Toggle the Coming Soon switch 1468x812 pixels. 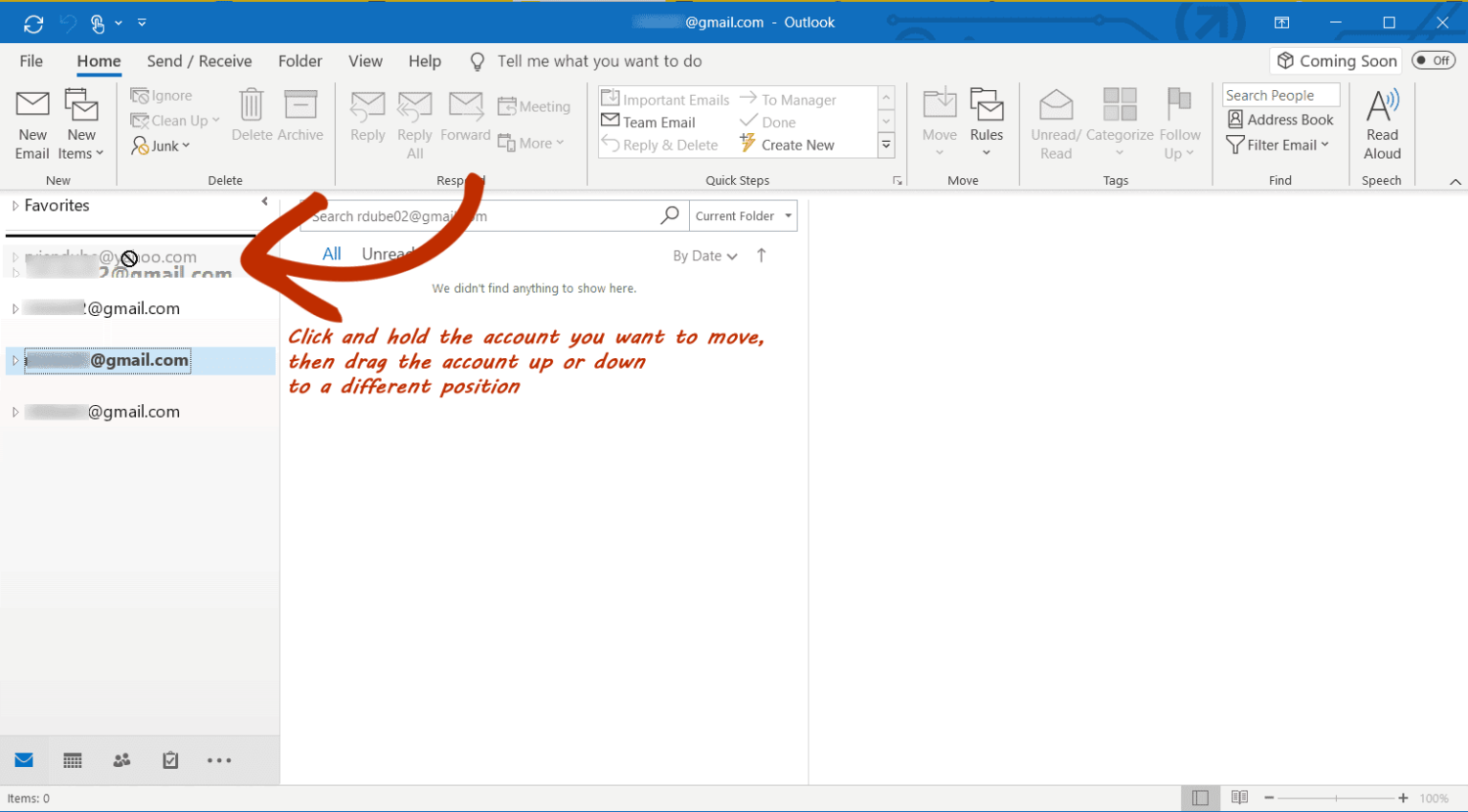tap(1433, 61)
